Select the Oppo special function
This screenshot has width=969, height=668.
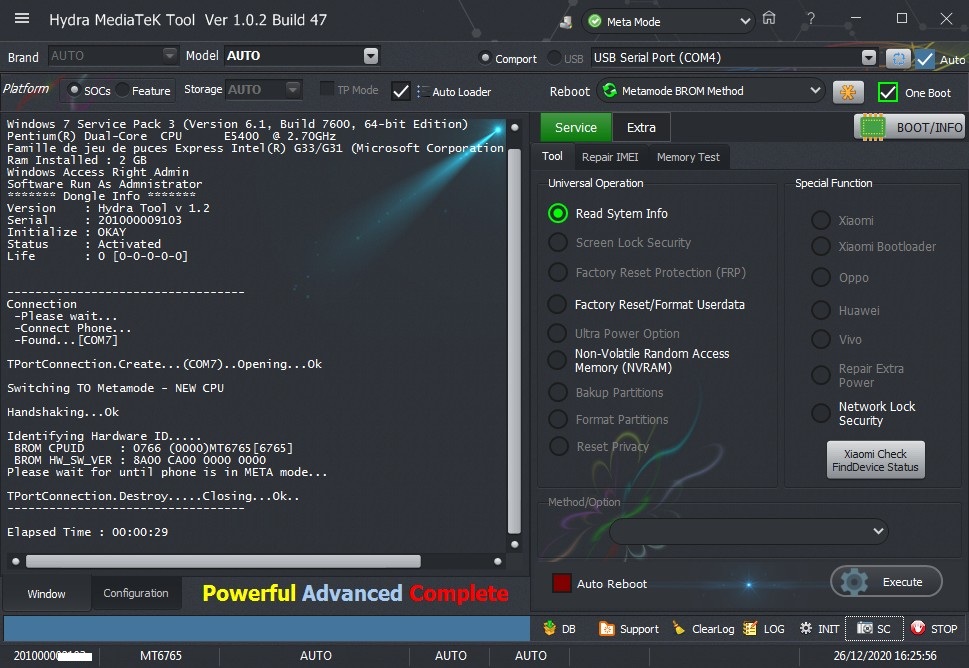[x=821, y=277]
